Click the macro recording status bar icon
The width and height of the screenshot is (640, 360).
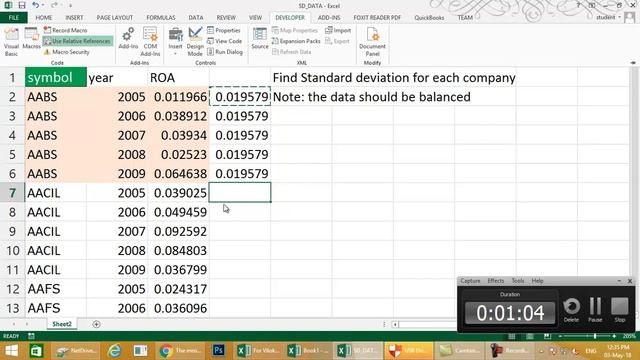coord(31,336)
